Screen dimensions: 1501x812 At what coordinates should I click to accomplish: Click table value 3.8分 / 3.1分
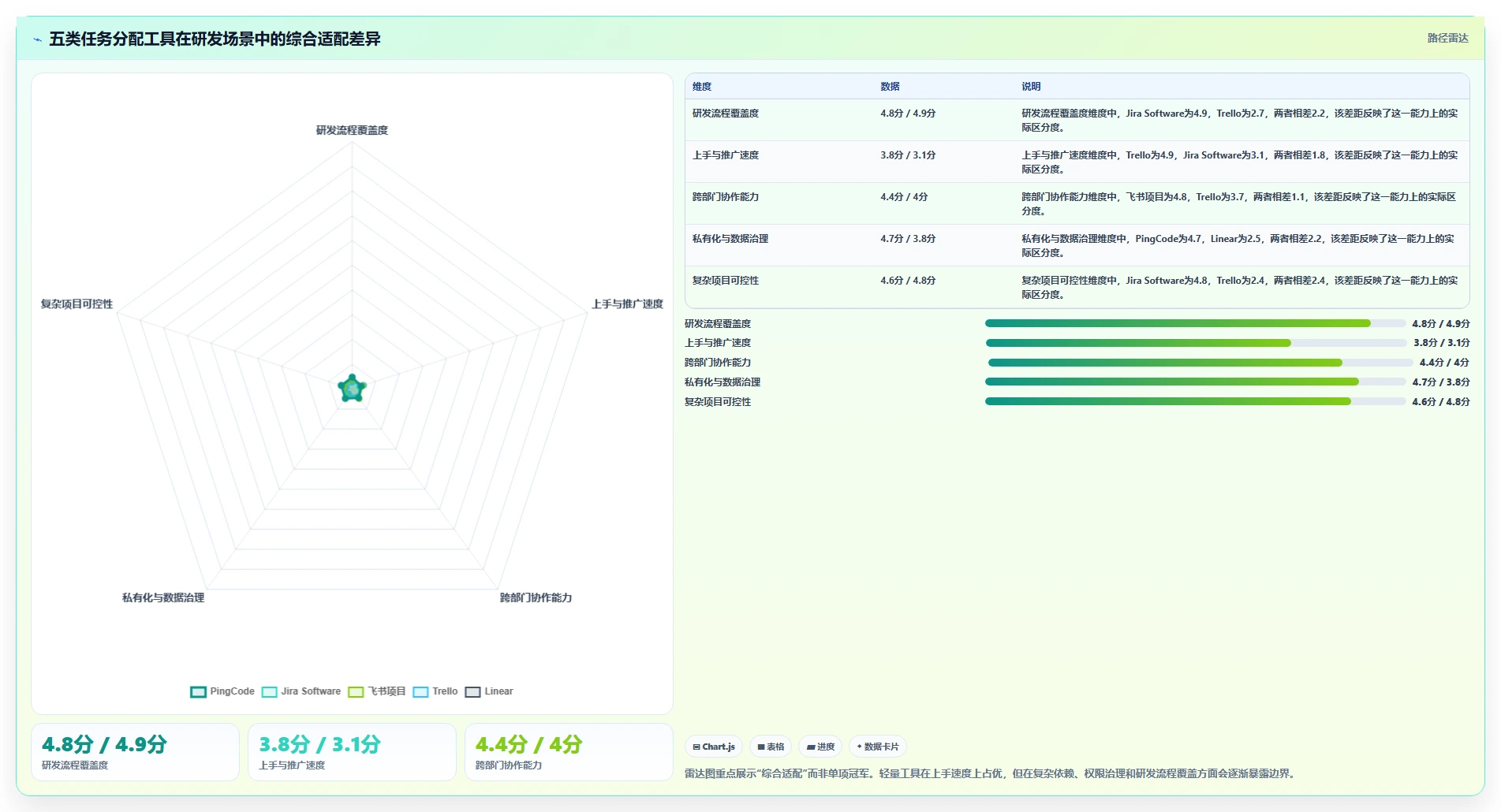908,155
